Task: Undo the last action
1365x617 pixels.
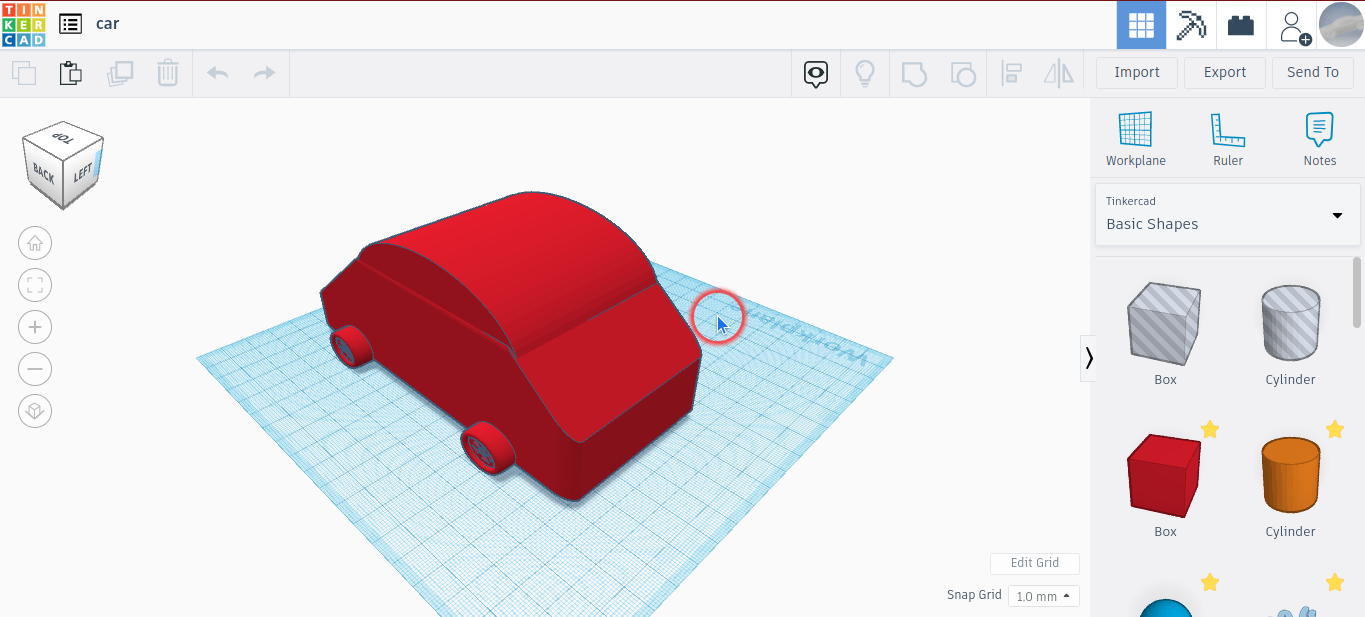Action: click(216, 72)
